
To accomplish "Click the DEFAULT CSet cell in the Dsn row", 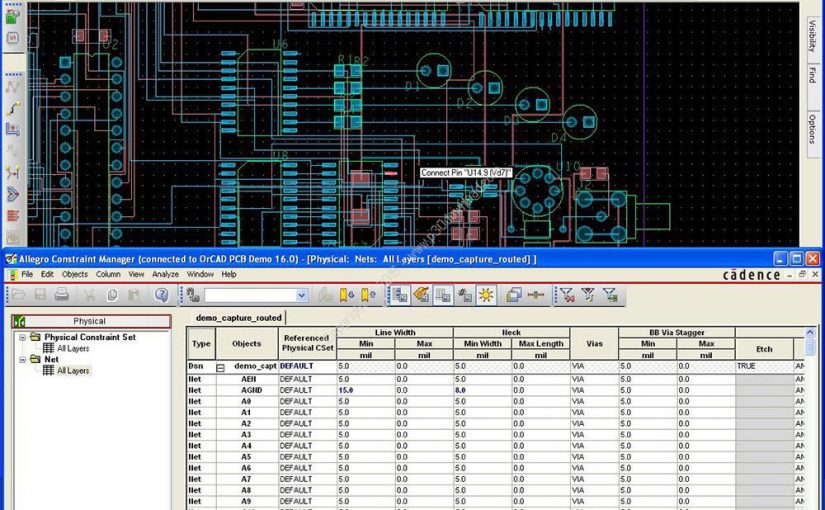I will [x=307, y=366].
